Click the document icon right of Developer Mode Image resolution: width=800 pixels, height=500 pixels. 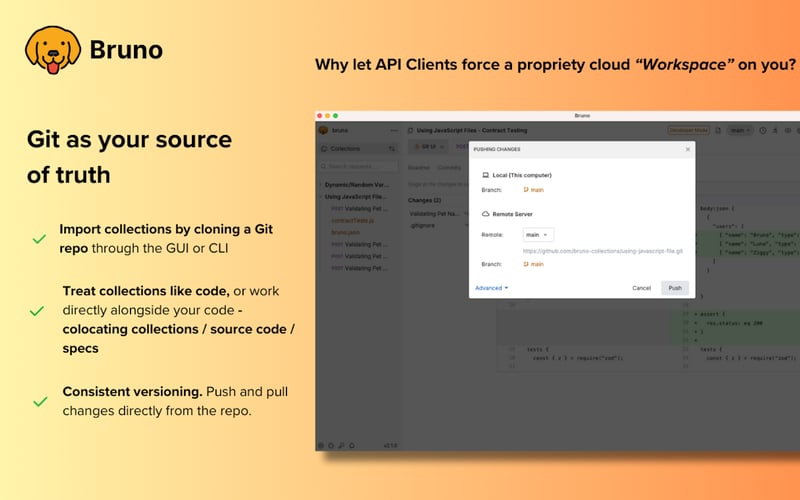pos(718,131)
